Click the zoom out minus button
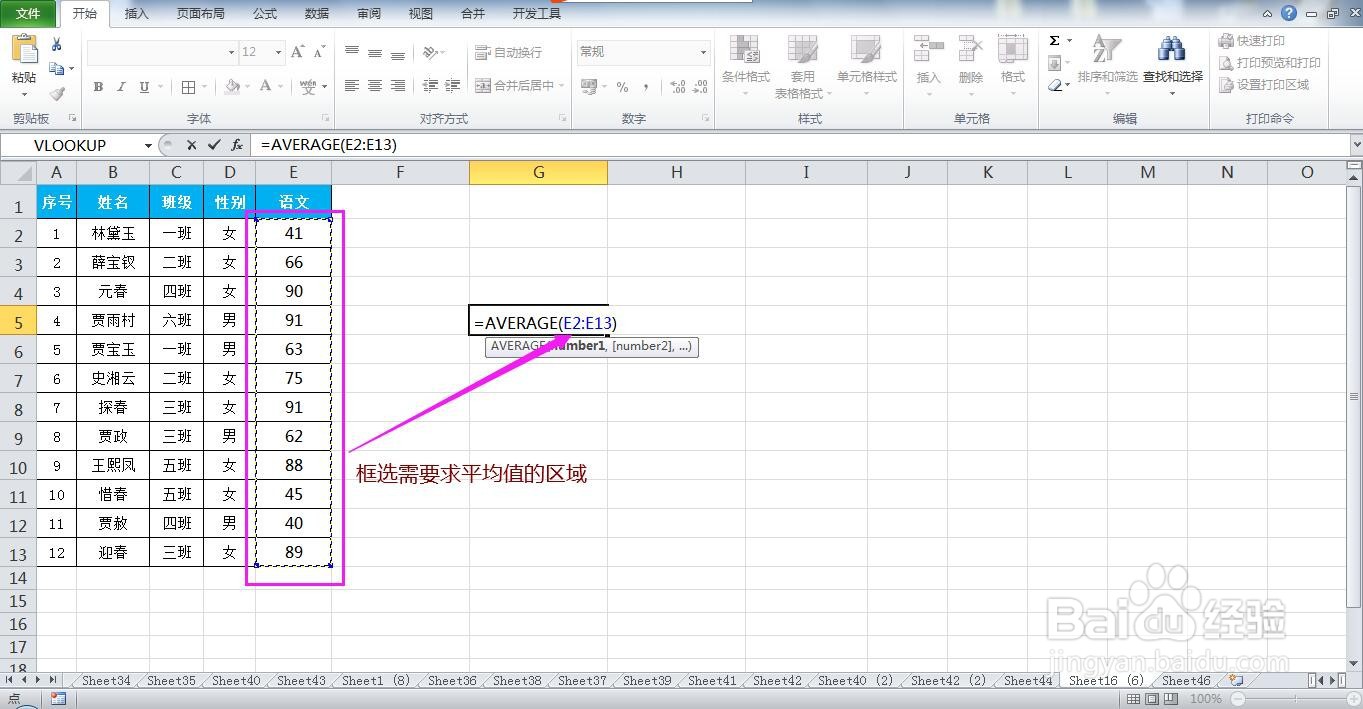 point(1237,699)
